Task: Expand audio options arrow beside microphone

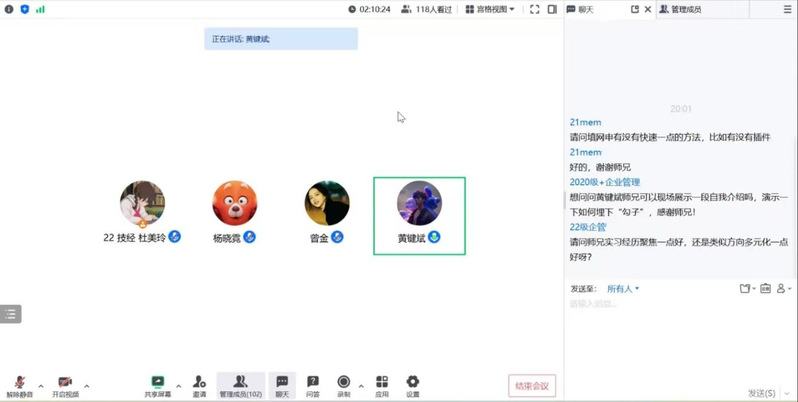Action: click(41, 385)
